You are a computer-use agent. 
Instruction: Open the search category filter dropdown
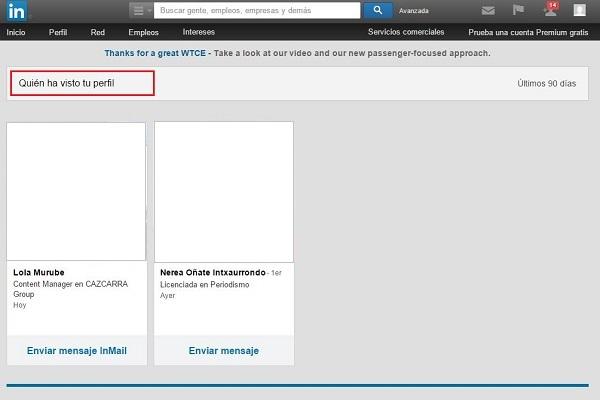(142, 10)
